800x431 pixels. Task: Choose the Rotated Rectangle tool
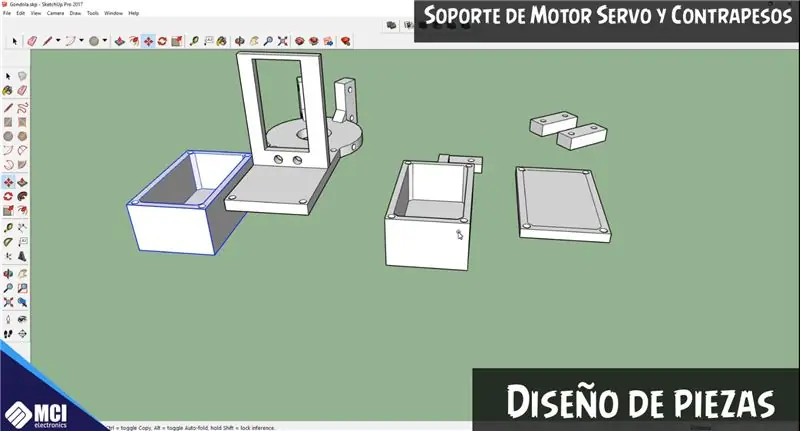pos(22,122)
